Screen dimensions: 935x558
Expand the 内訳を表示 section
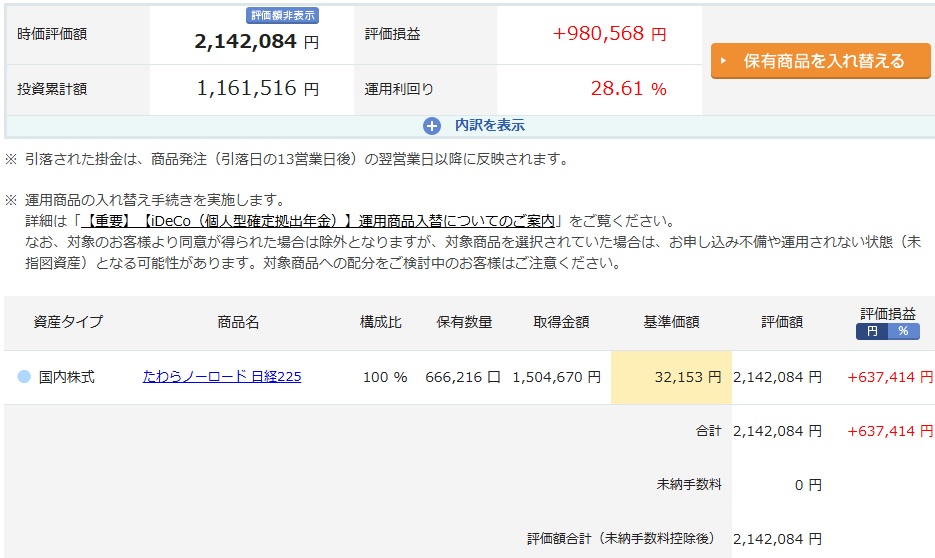489,126
